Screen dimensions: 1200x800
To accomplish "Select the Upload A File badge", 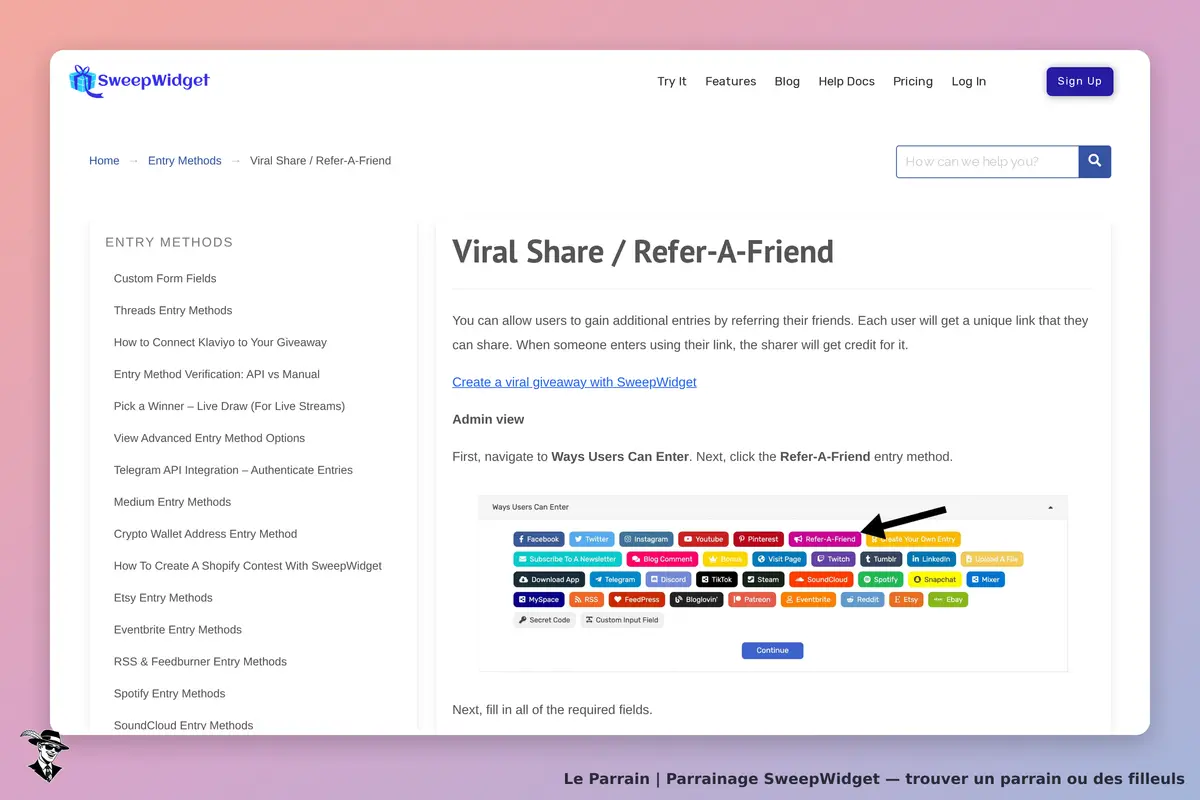I will coord(991,559).
